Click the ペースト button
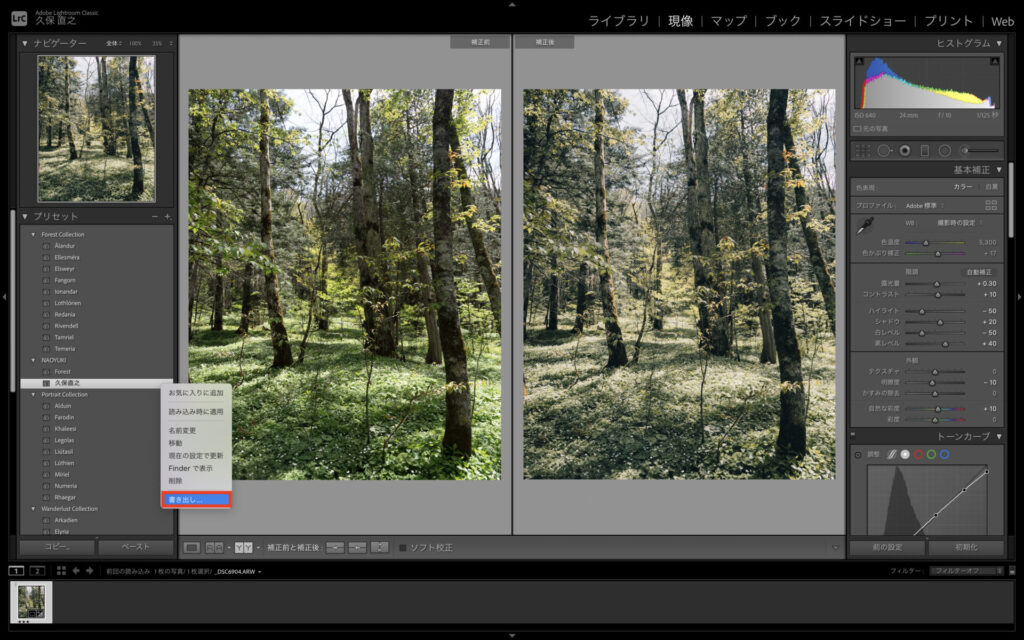Image resolution: width=1024 pixels, height=640 pixels. tap(136, 547)
